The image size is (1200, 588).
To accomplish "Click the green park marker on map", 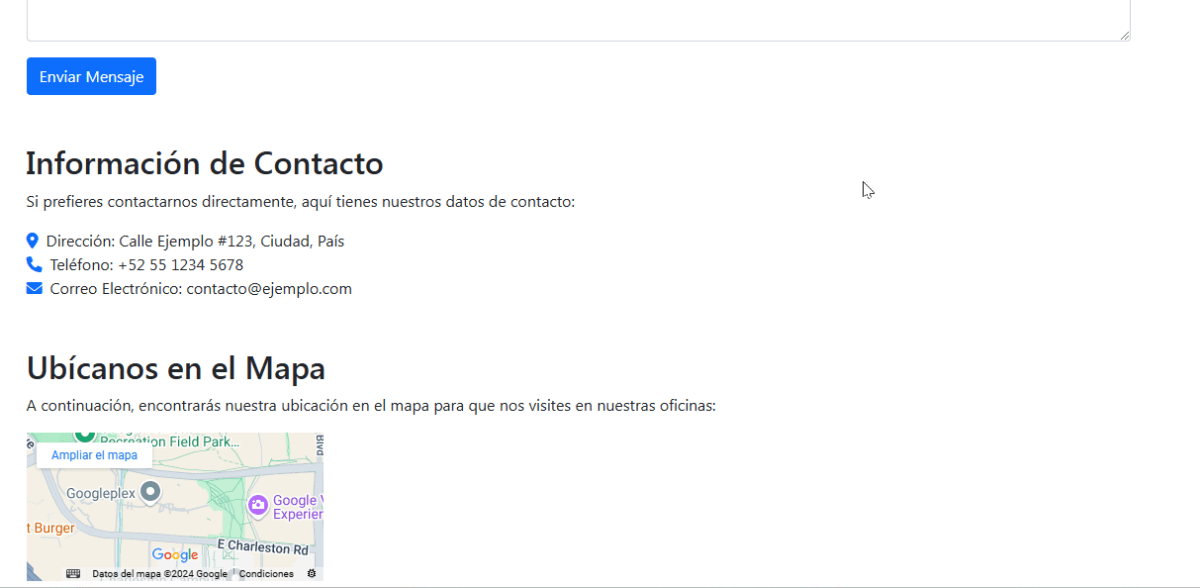I will (85, 435).
